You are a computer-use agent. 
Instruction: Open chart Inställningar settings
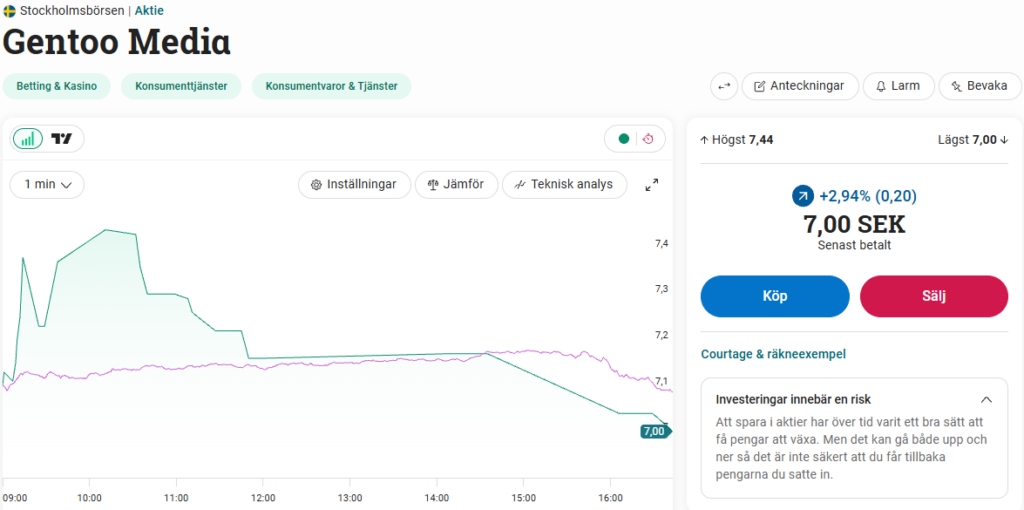(x=354, y=185)
